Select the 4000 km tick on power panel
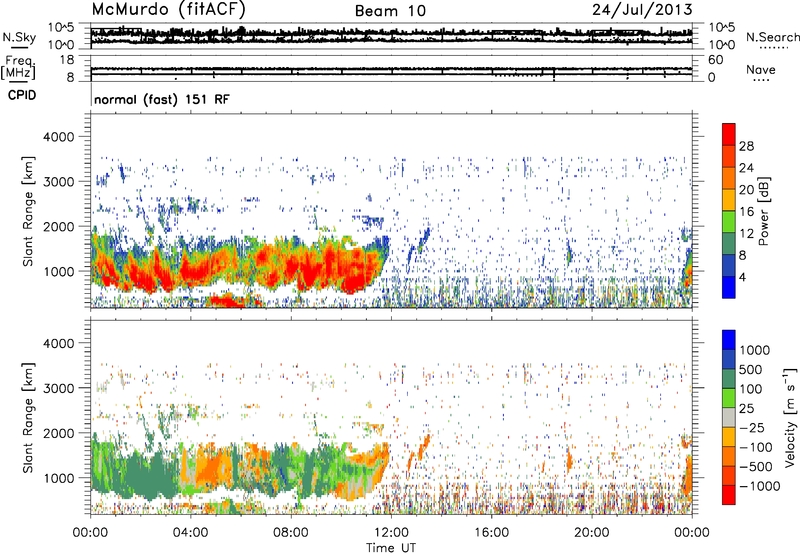This screenshot has height=554, width=800. coord(58,137)
